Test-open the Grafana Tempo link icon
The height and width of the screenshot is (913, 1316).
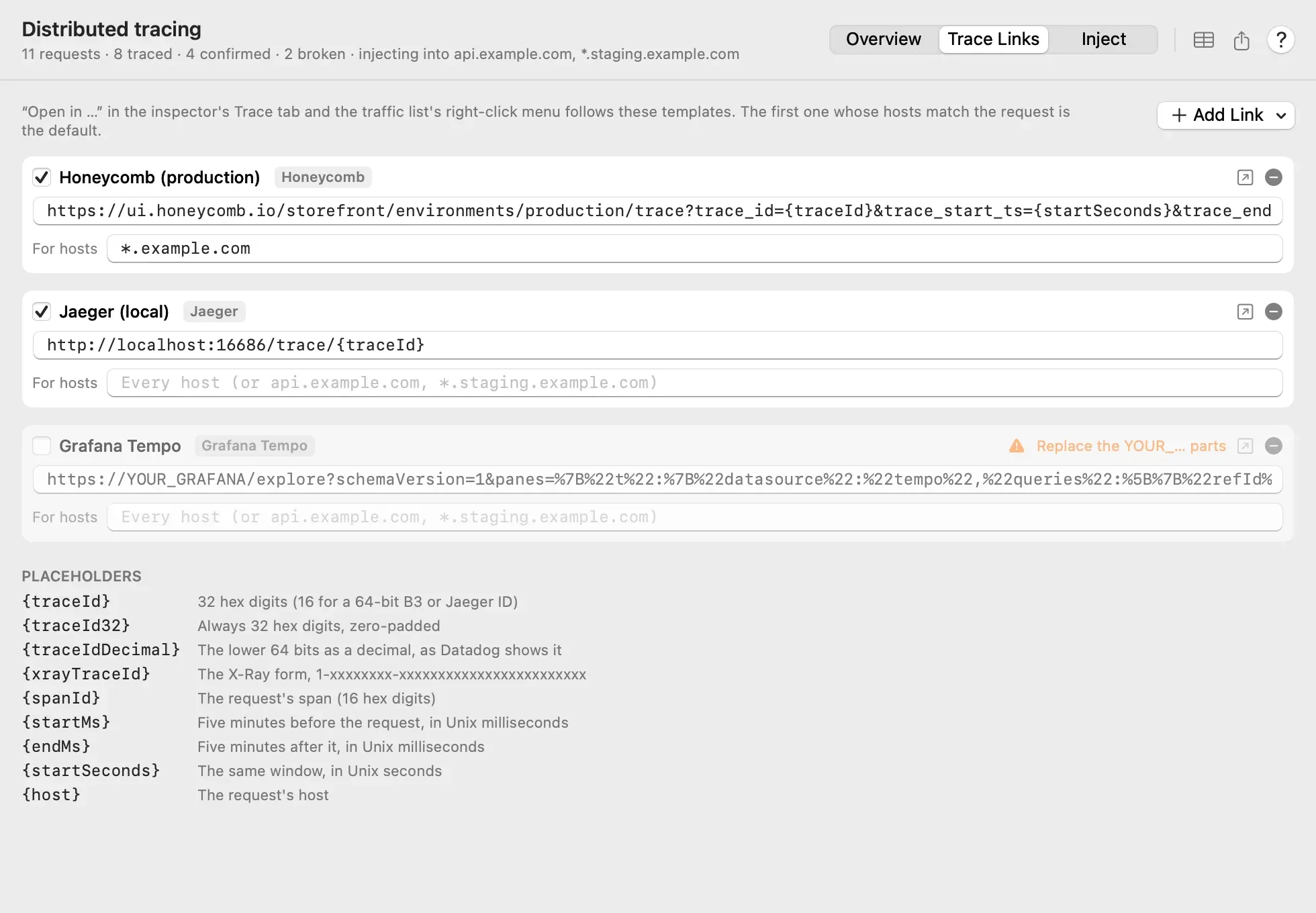coord(1245,446)
